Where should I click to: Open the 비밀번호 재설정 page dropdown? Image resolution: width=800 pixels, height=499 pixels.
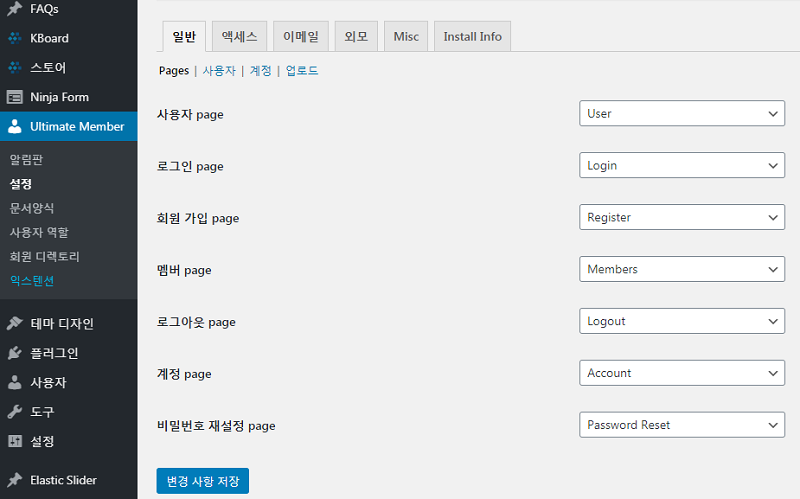tap(682, 425)
